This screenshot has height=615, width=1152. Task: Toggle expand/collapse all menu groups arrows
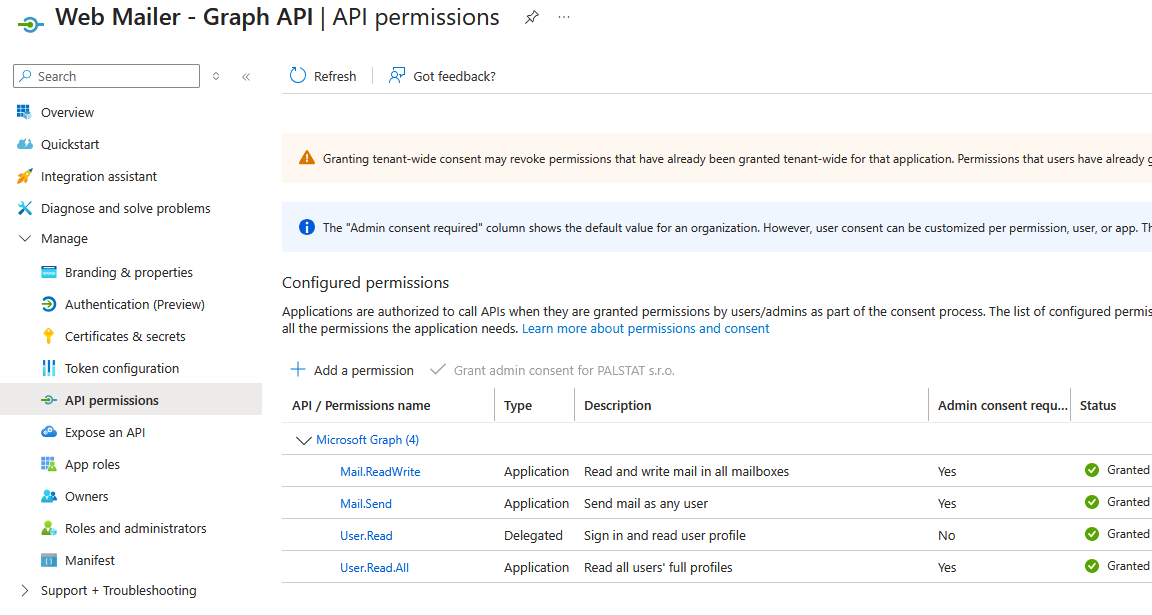pos(216,76)
